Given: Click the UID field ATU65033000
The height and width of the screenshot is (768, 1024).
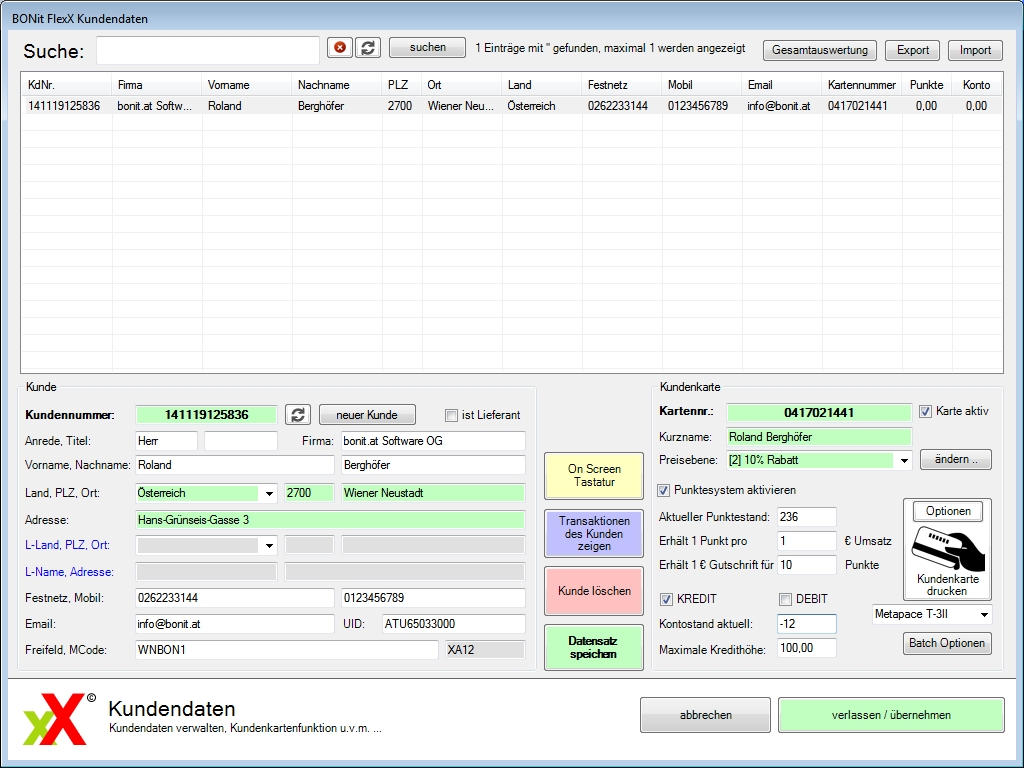Looking at the screenshot, I should coord(454,624).
